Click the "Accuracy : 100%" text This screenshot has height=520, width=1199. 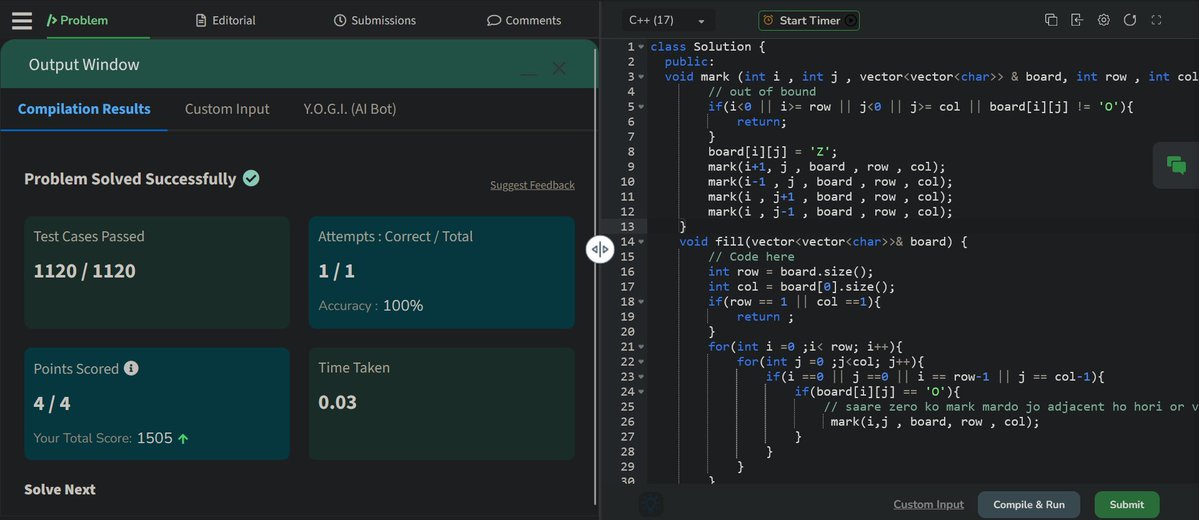[x=371, y=306]
